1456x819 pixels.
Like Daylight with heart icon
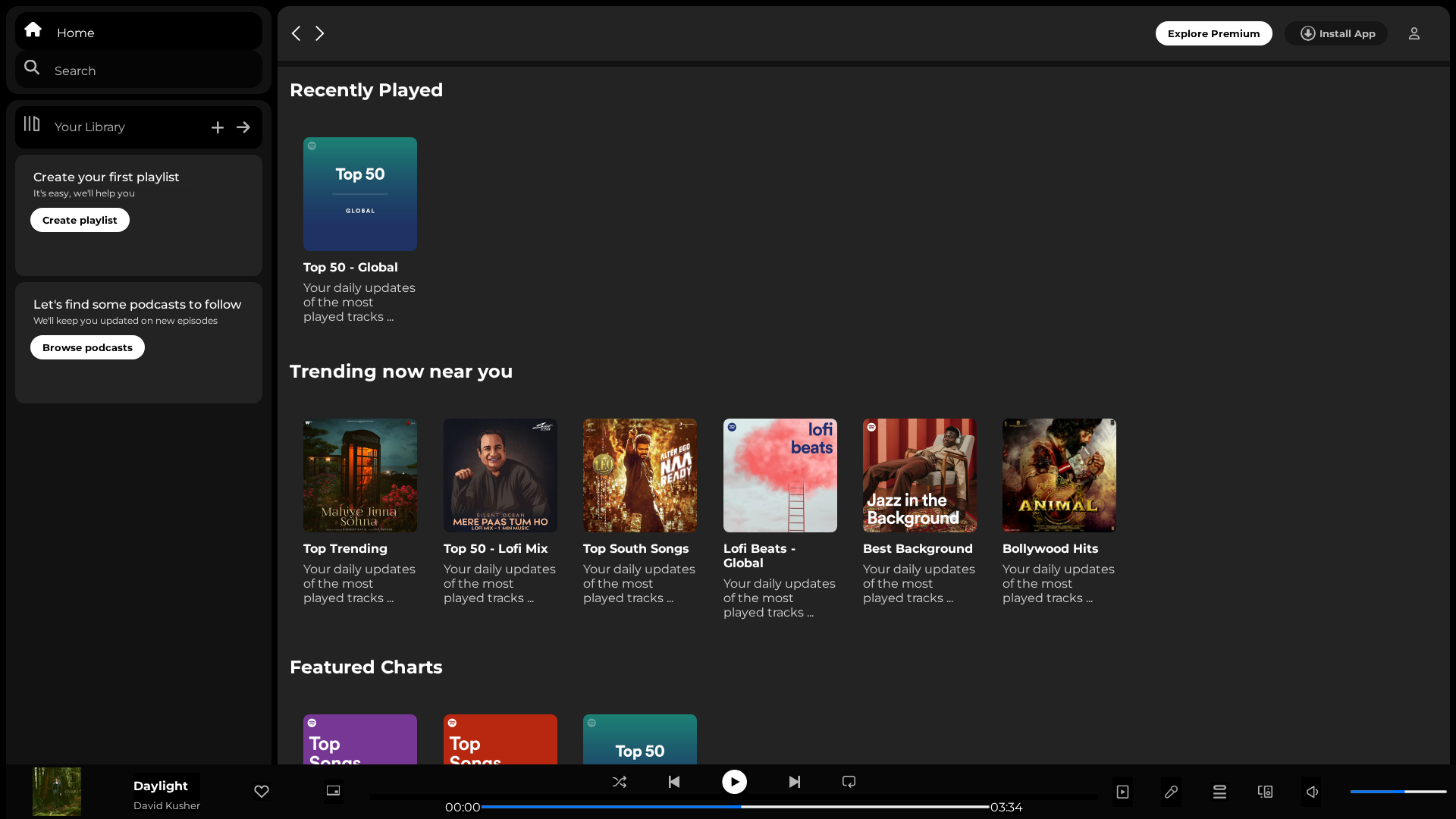[262, 792]
